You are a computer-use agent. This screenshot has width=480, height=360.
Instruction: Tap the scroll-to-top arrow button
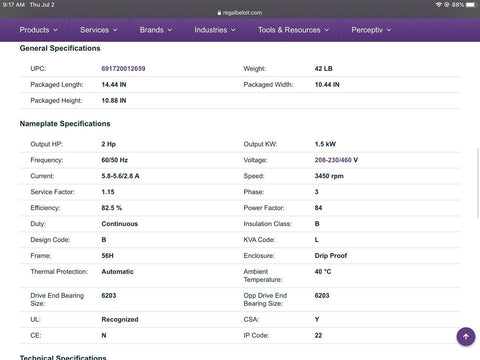(x=466, y=337)
